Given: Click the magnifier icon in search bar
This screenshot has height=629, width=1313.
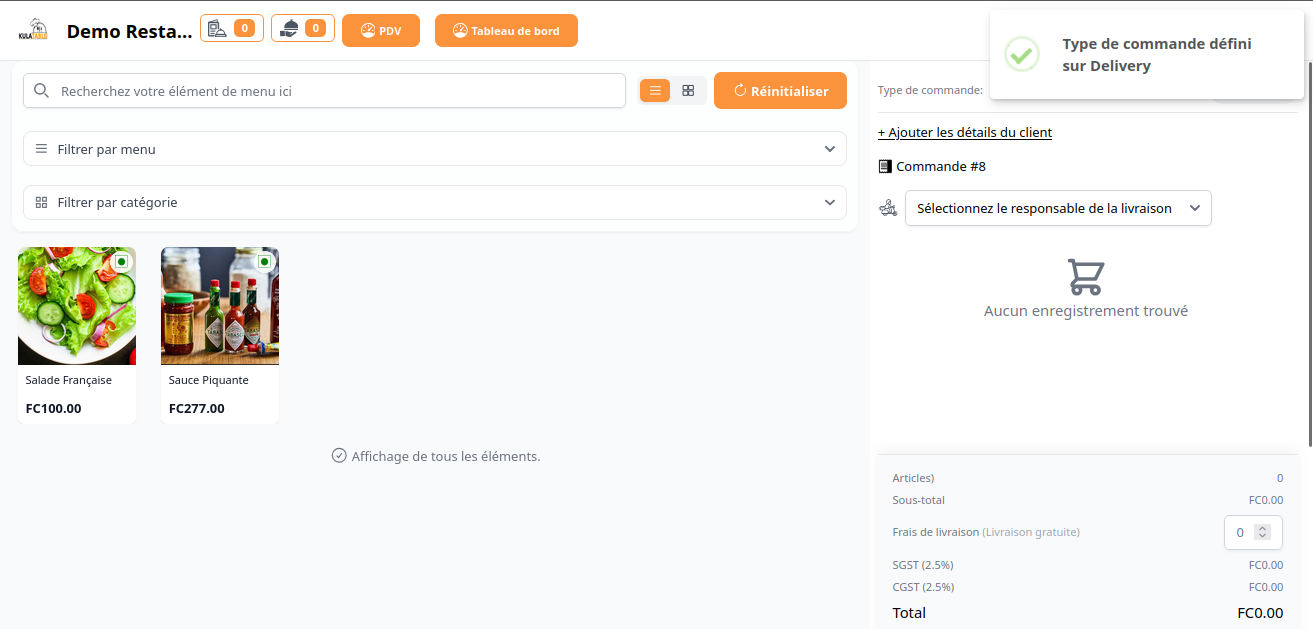Looking at the screenshot, I should (42, 91).
